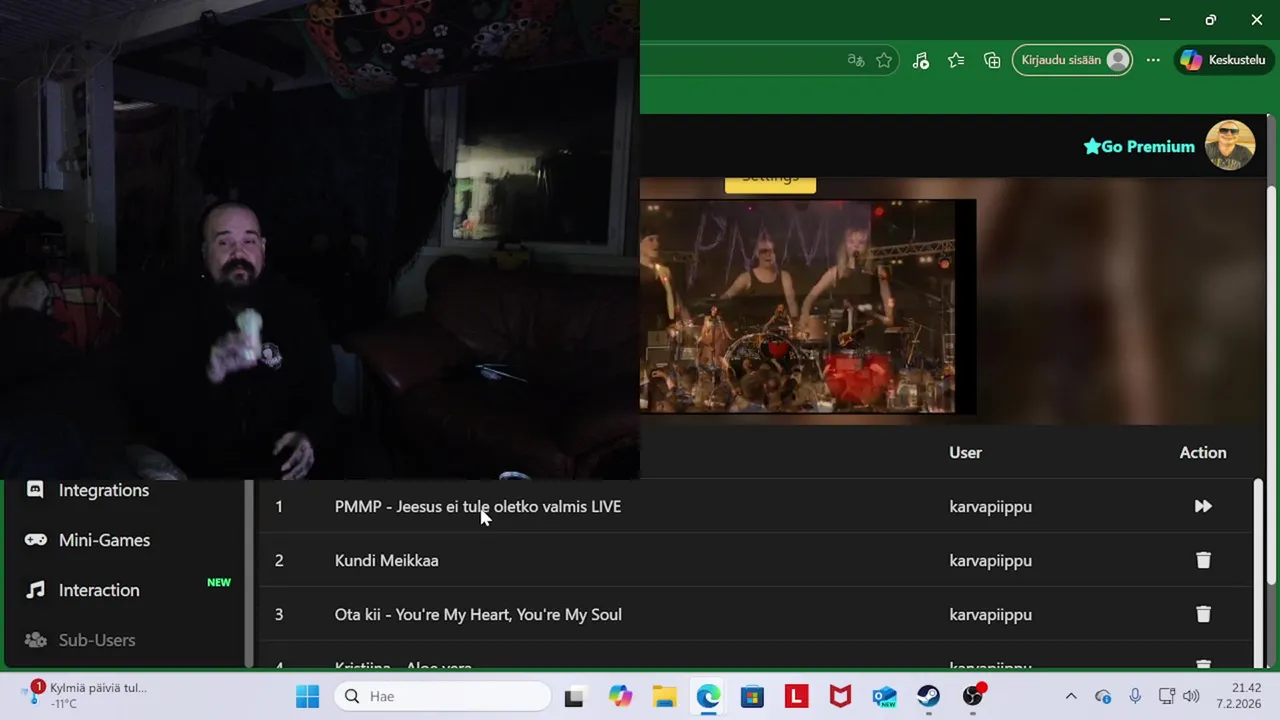Viewport: 1280px width, 720px height.
Task: Click the Interaction music note icon
Action: point(35,590)
